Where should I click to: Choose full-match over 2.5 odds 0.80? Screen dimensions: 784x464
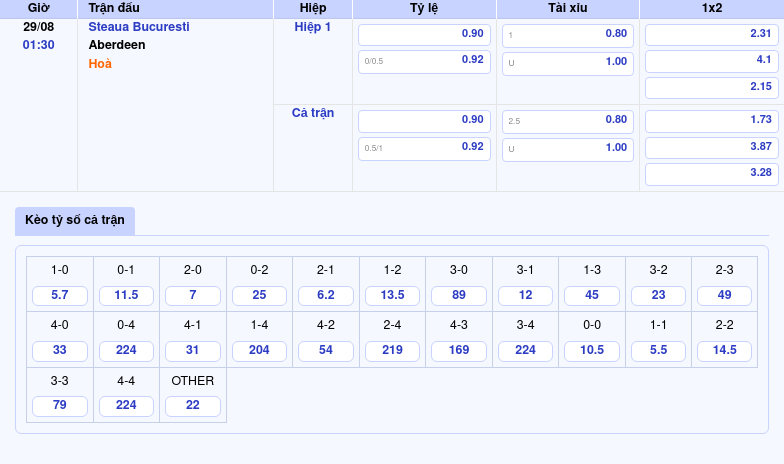tap(567, 120)
